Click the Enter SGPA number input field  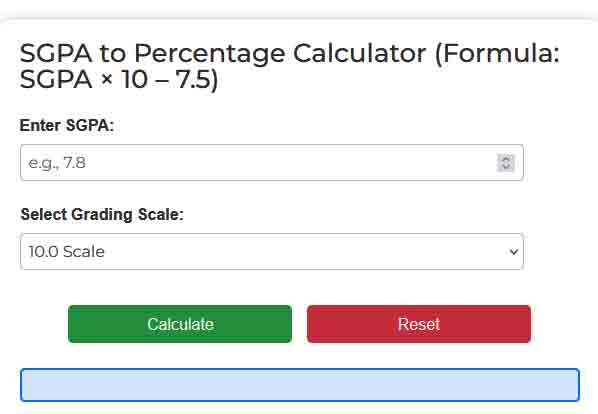click(272, 163)
